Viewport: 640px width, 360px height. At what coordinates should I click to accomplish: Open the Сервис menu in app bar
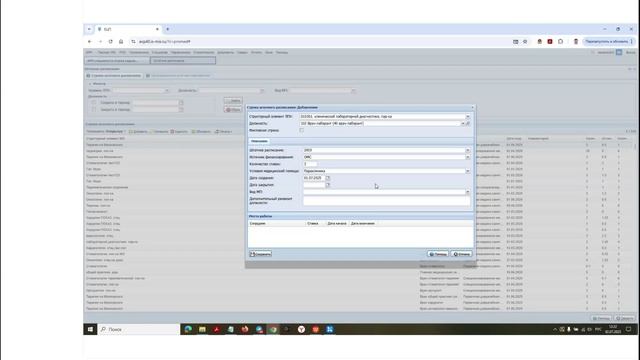(242, 53)
